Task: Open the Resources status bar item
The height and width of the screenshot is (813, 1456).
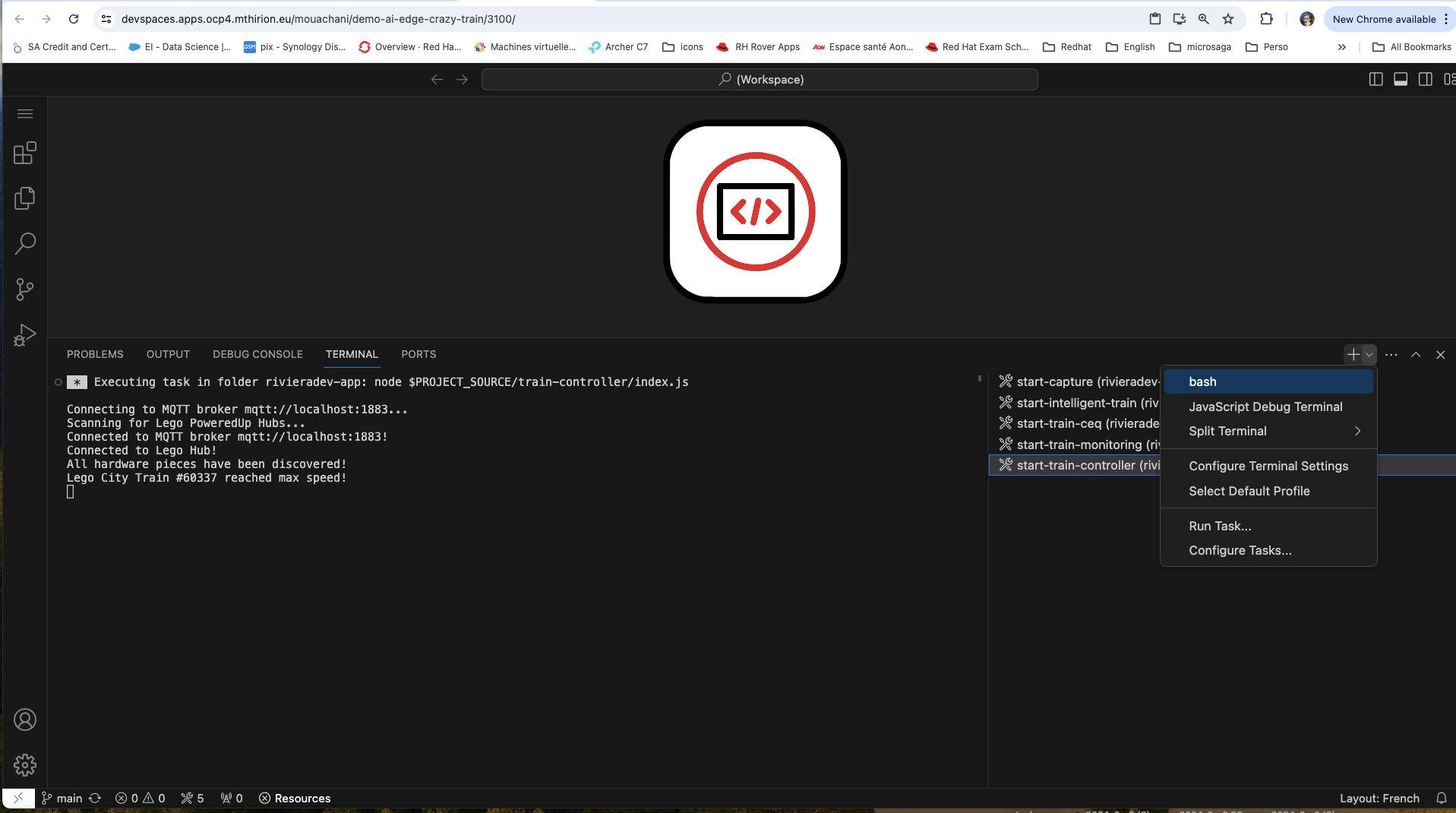Action: point(295,798)
